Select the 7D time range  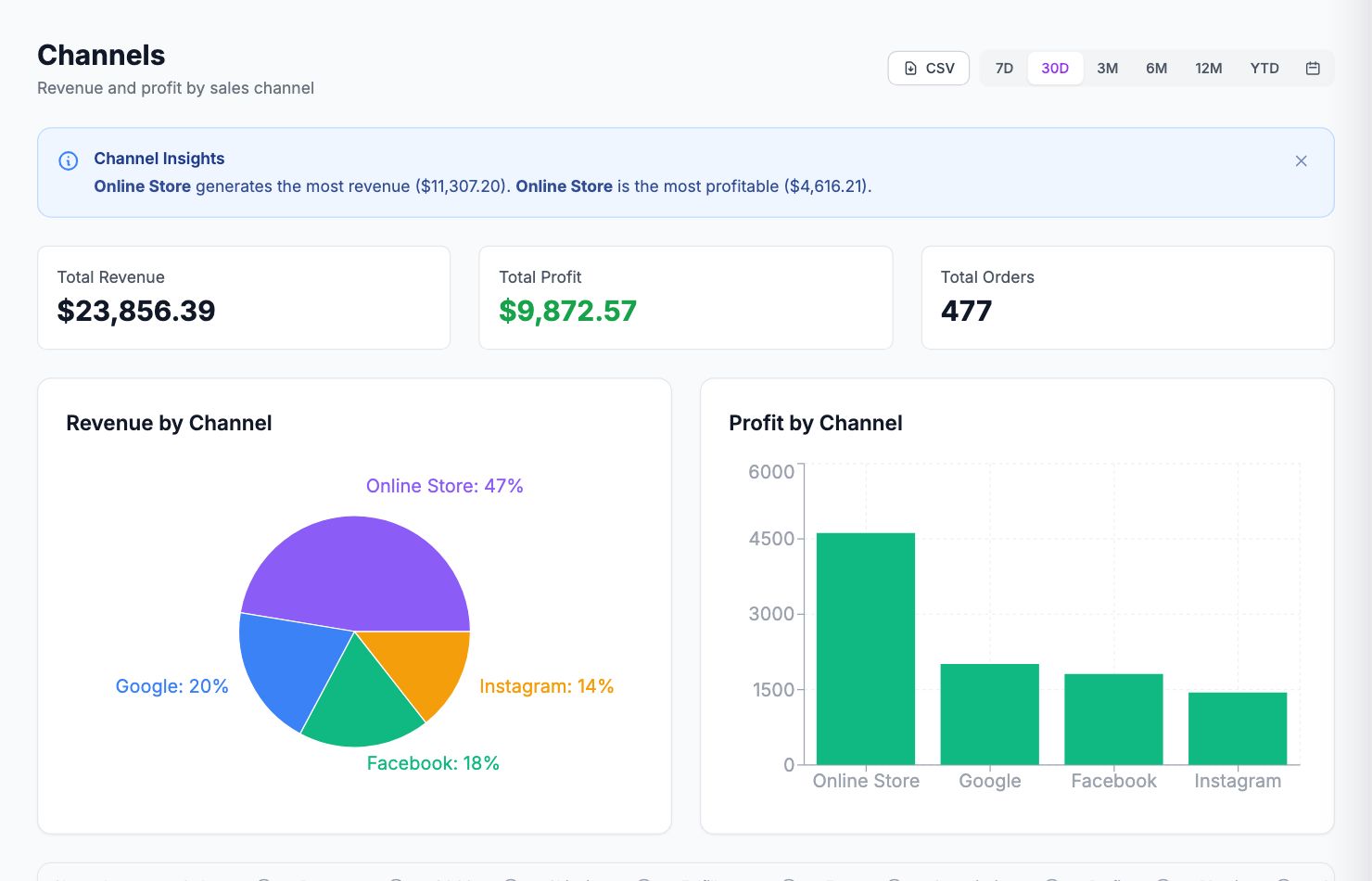(x=1004, y=68)
